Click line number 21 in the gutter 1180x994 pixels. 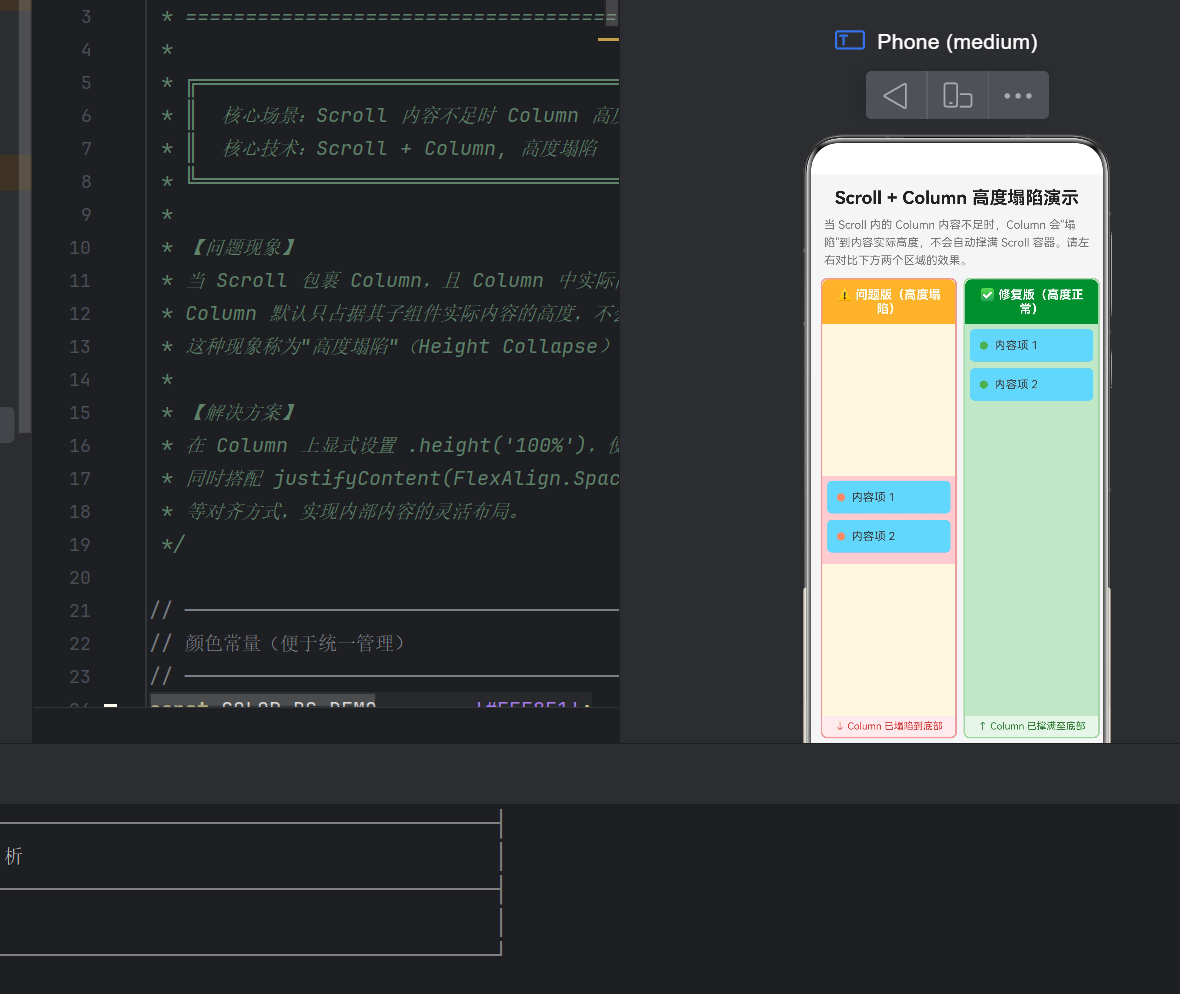coord(80,611)
